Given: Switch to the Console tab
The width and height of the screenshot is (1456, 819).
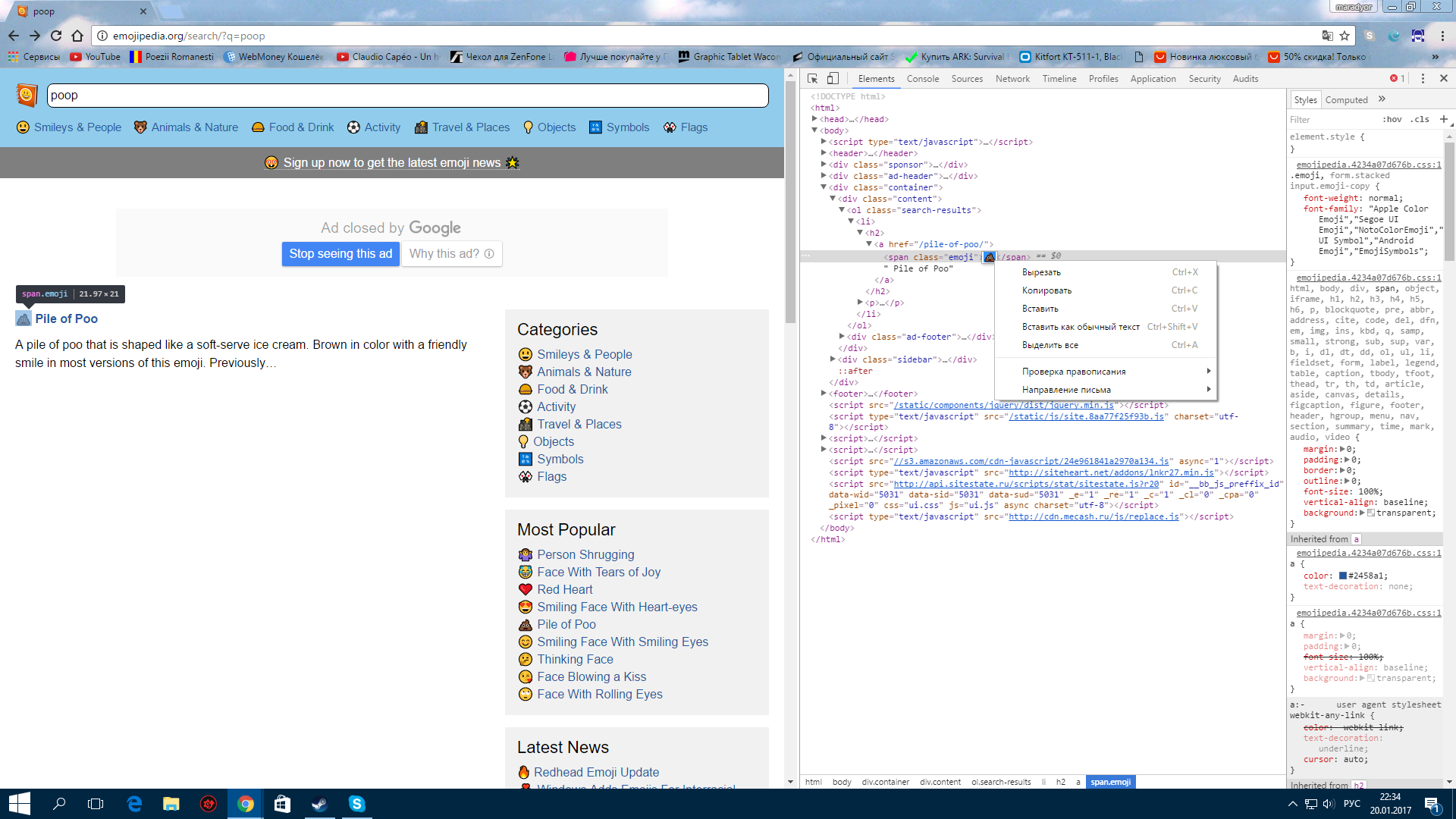Looking at the screenshot, I should pos(923,79).
